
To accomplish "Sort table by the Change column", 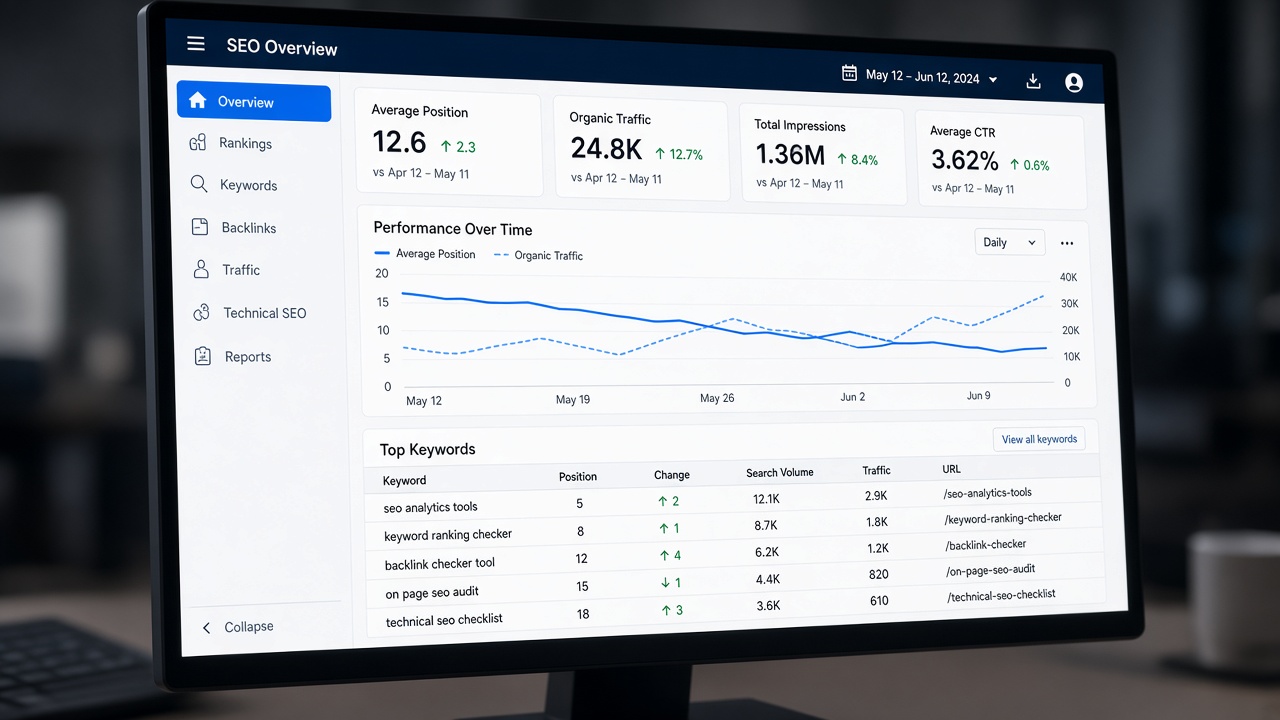I will pyautogui.click(x=672, y=474).
